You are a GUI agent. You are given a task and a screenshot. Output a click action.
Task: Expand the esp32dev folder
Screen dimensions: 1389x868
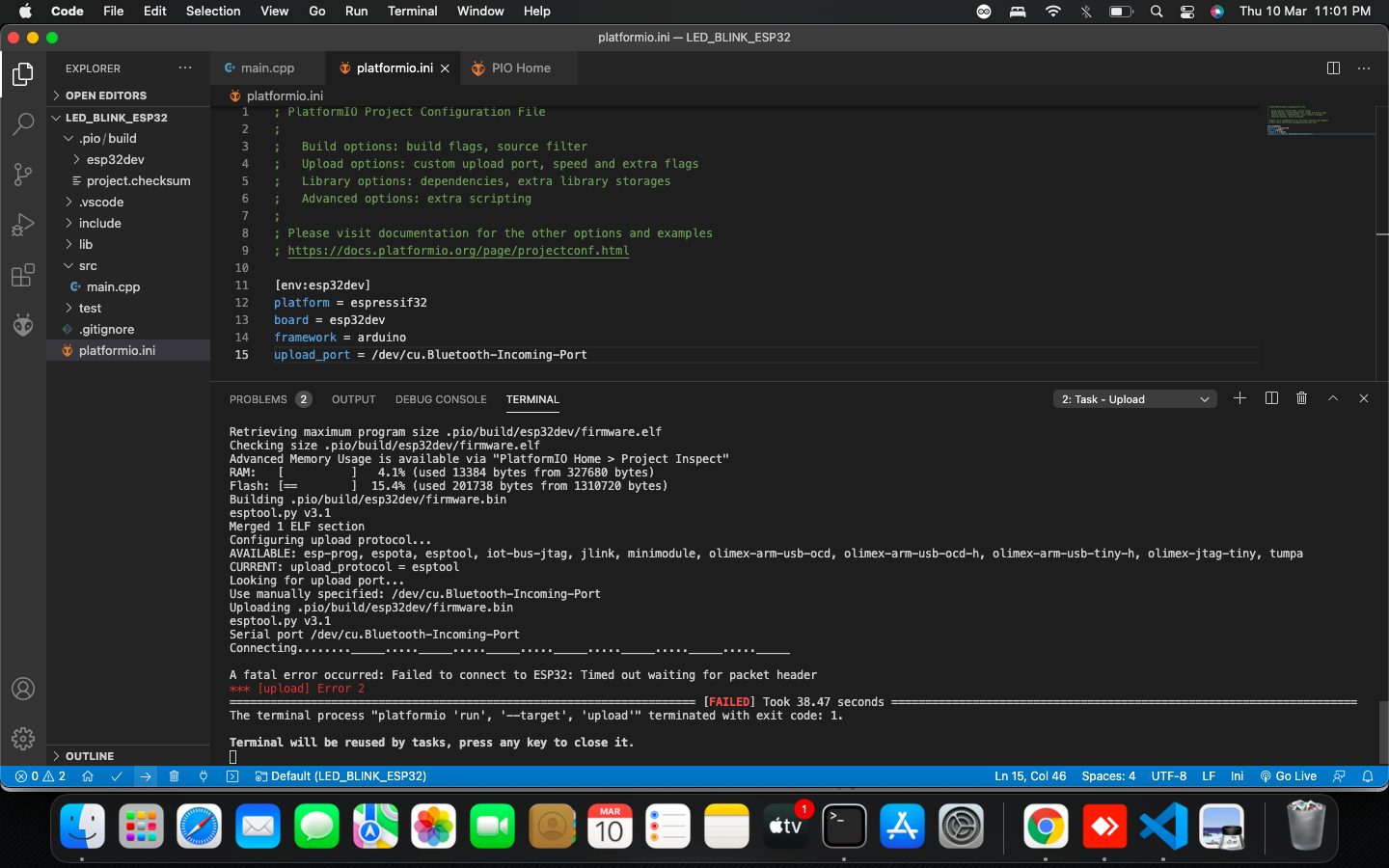[x=128, y=160]
